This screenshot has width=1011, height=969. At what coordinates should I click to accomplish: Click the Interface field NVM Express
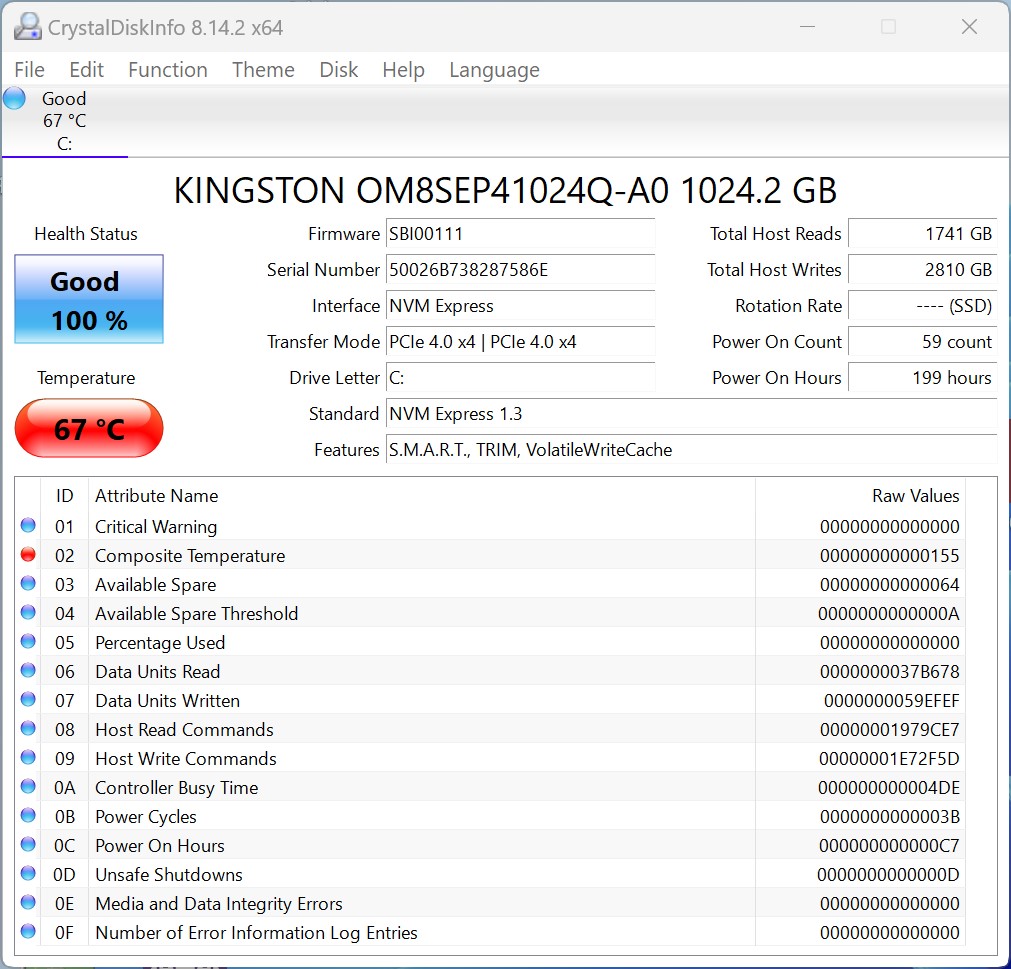tap(520, 306)
